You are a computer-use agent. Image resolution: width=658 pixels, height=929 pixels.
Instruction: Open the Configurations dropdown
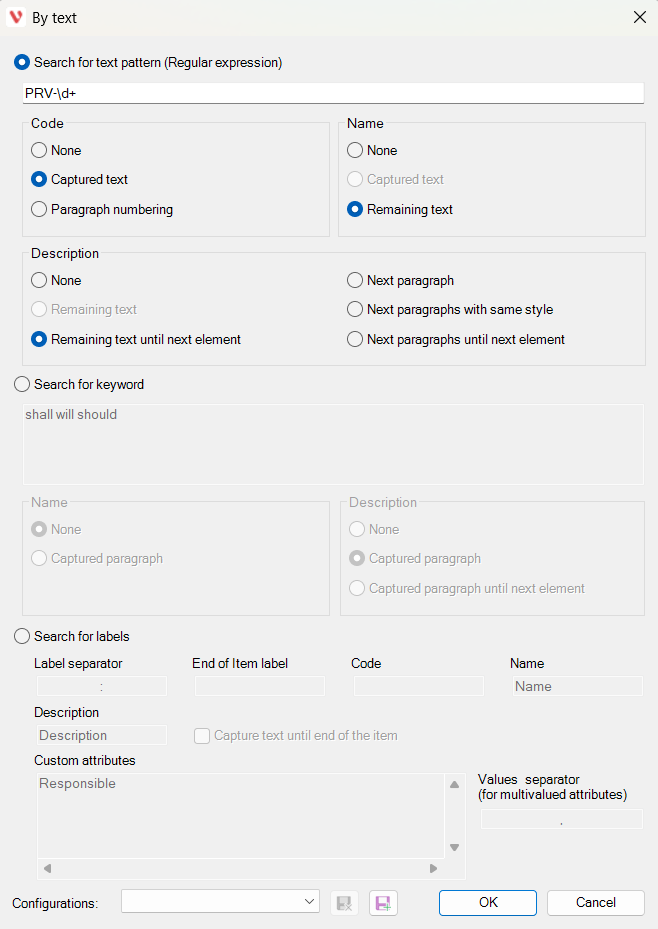(x=220, y=902)
